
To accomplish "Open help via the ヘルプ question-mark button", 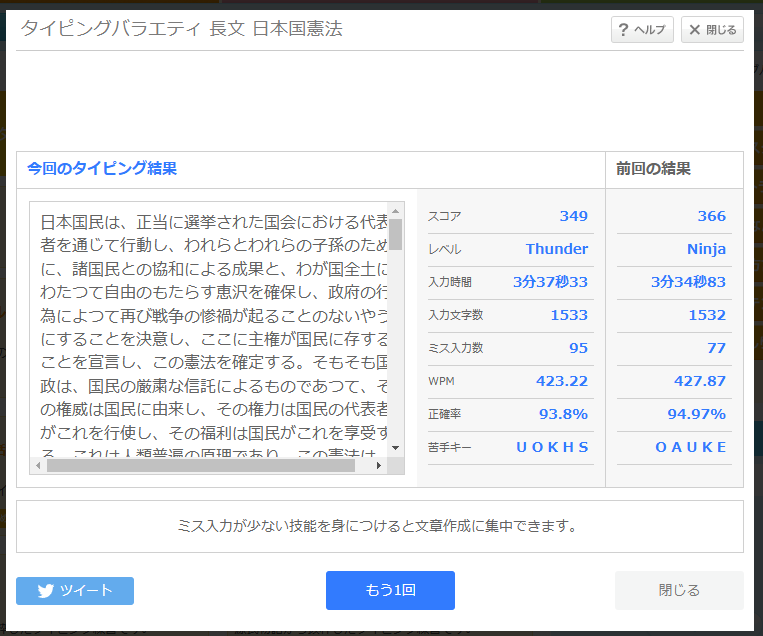I will tap(642, 30).
